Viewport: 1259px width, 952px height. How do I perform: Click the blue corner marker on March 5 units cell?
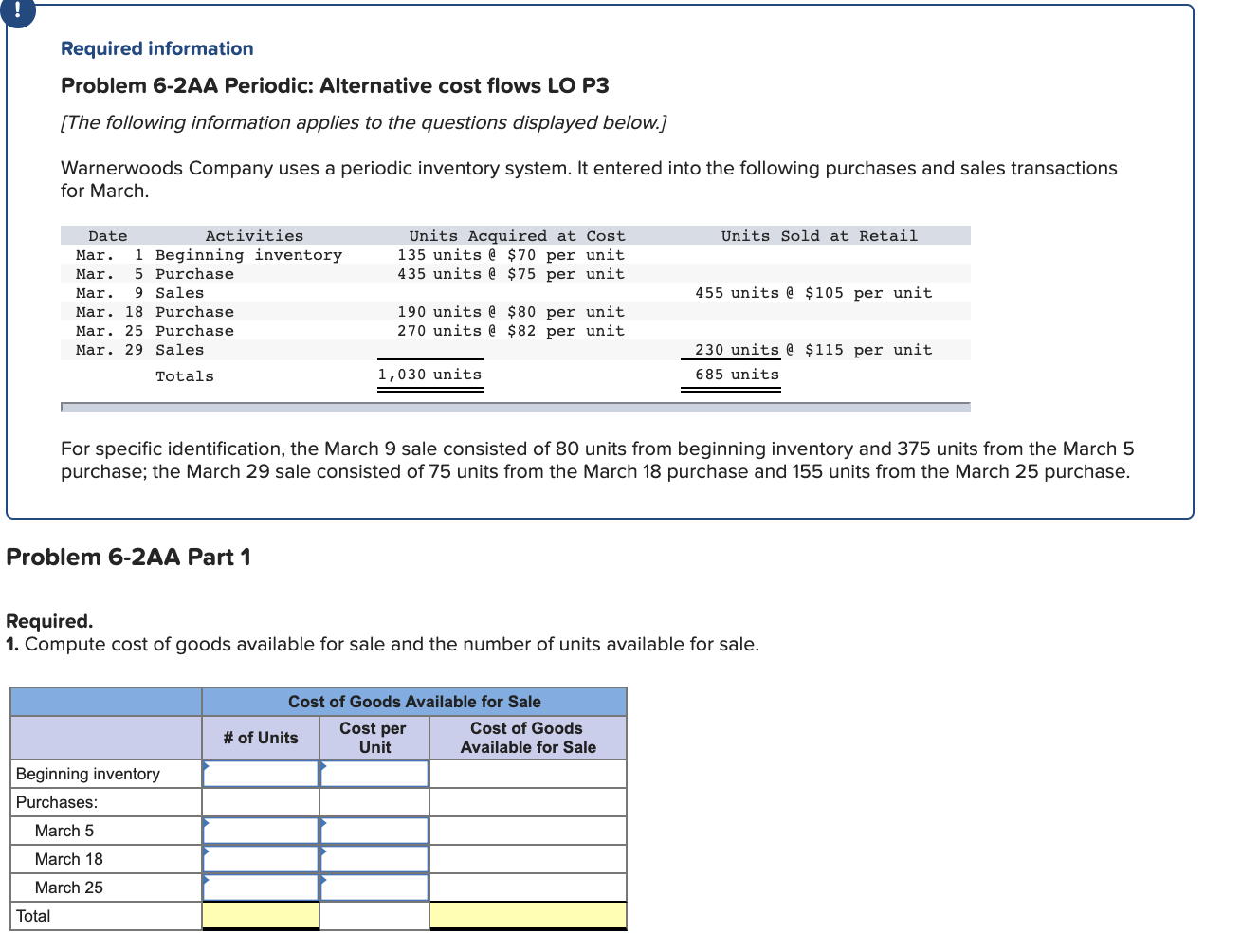(x=206, y=821)
